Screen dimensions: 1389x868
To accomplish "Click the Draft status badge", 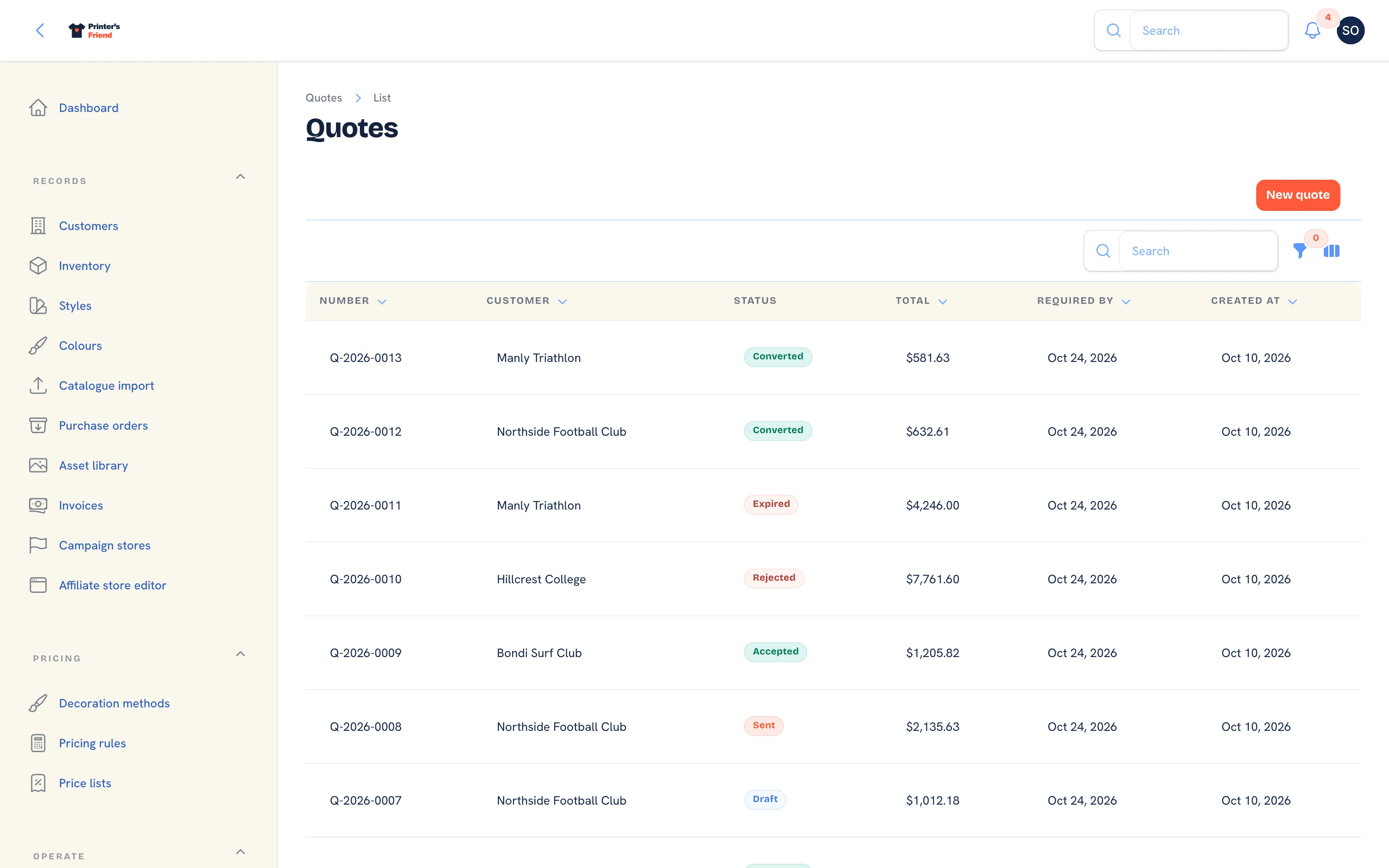I will pos(765,799).
